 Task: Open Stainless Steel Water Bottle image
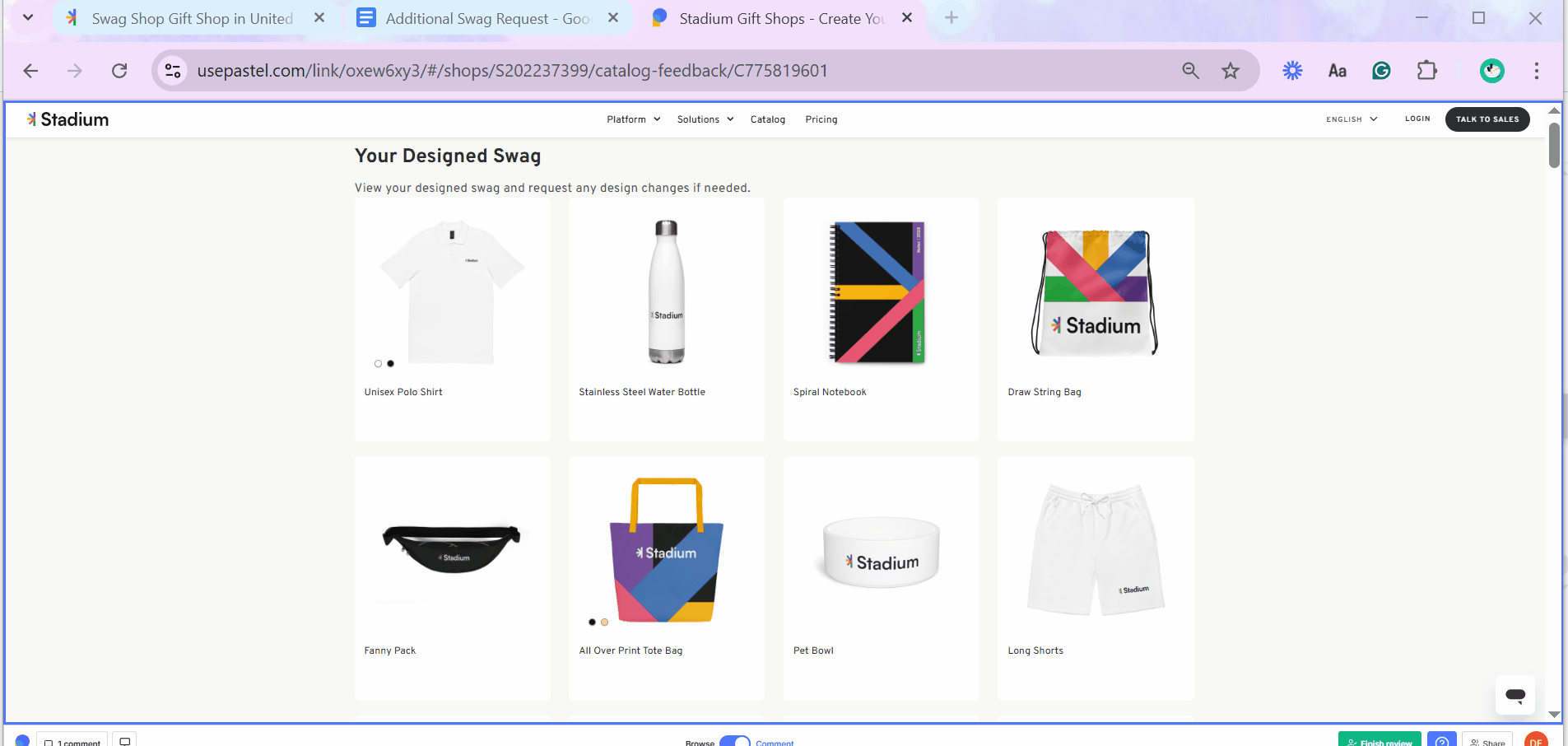[667, 291]
